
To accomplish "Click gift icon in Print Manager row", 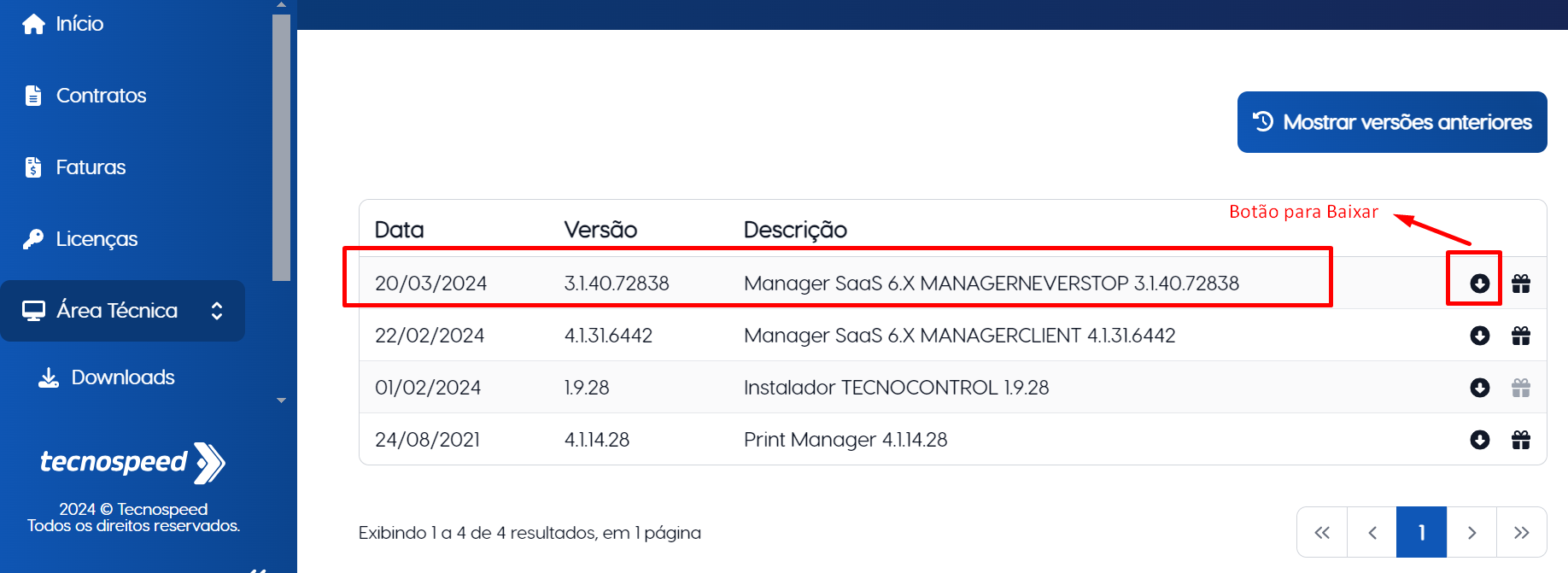I will (1521, 440).
